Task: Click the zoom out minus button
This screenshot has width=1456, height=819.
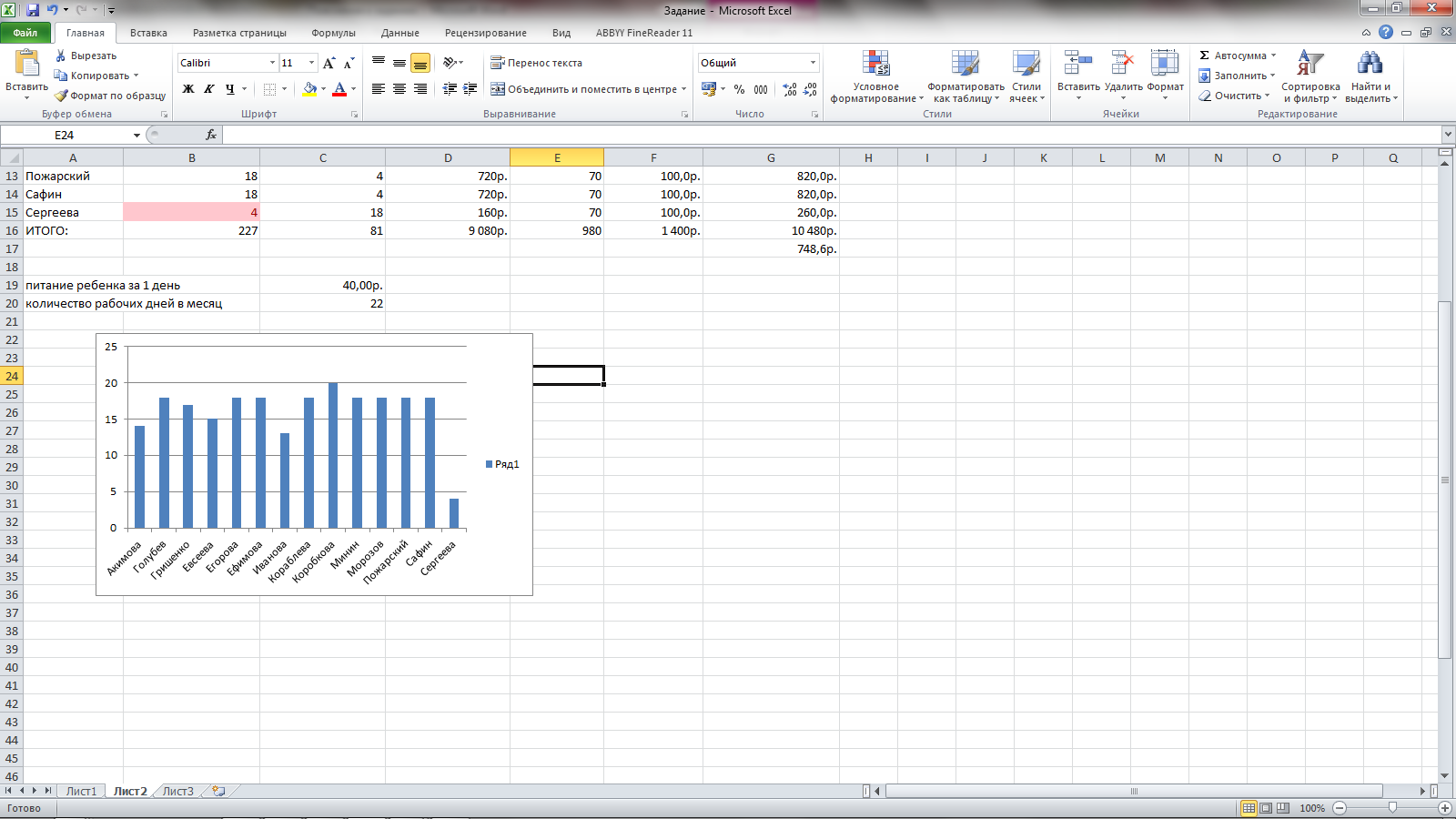Action: pos(1340,808)
